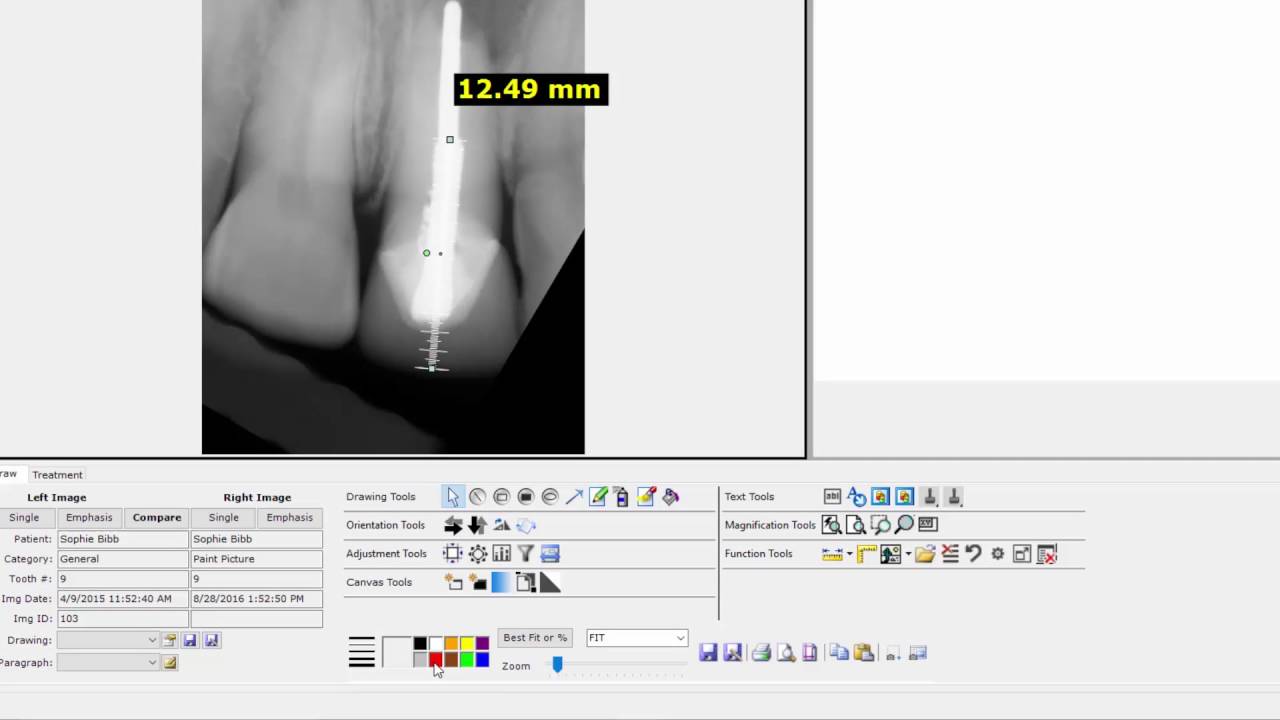
Task: Click the right image Category field Paint Picture
Action: (257, 559)
